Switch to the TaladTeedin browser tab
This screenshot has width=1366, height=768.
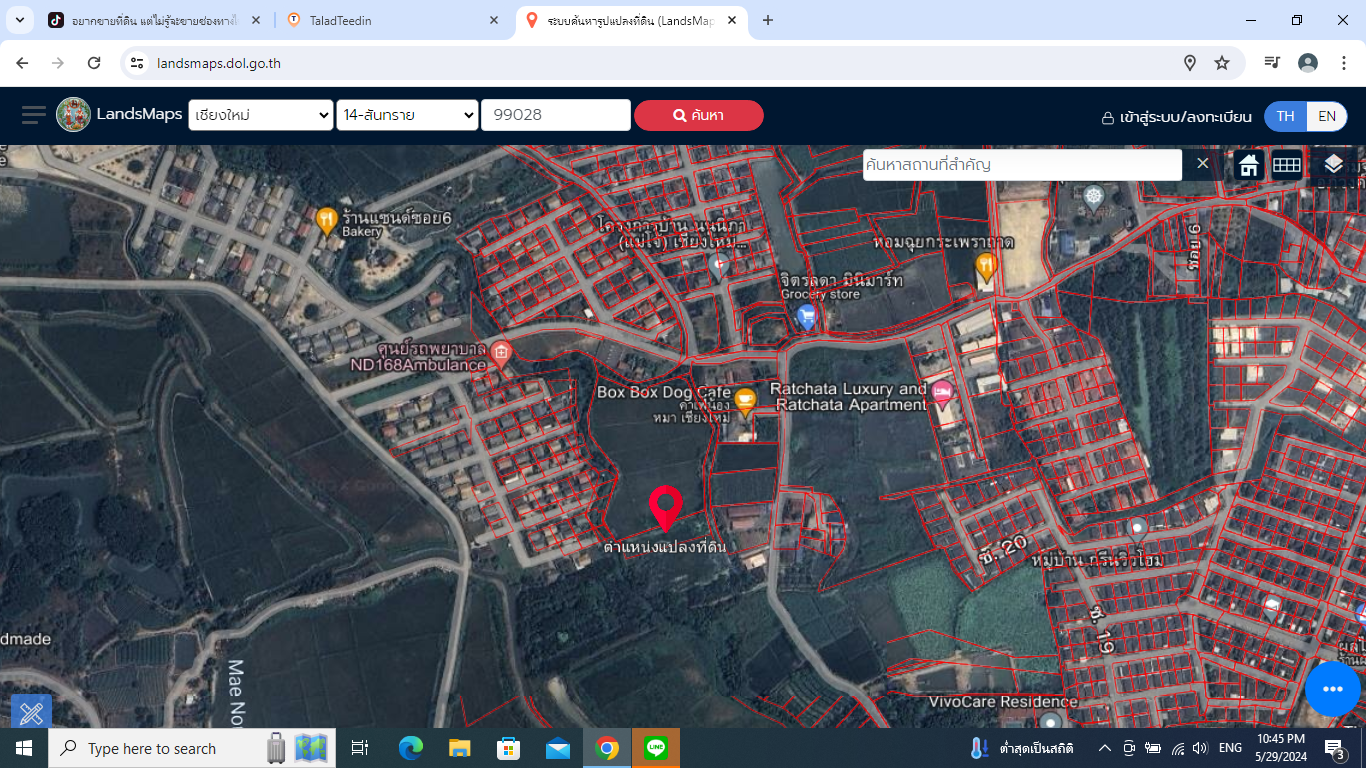392,20
